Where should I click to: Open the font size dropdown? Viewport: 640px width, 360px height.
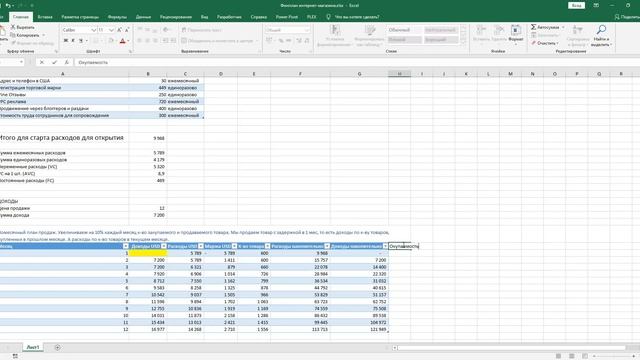tap(111, 30)
